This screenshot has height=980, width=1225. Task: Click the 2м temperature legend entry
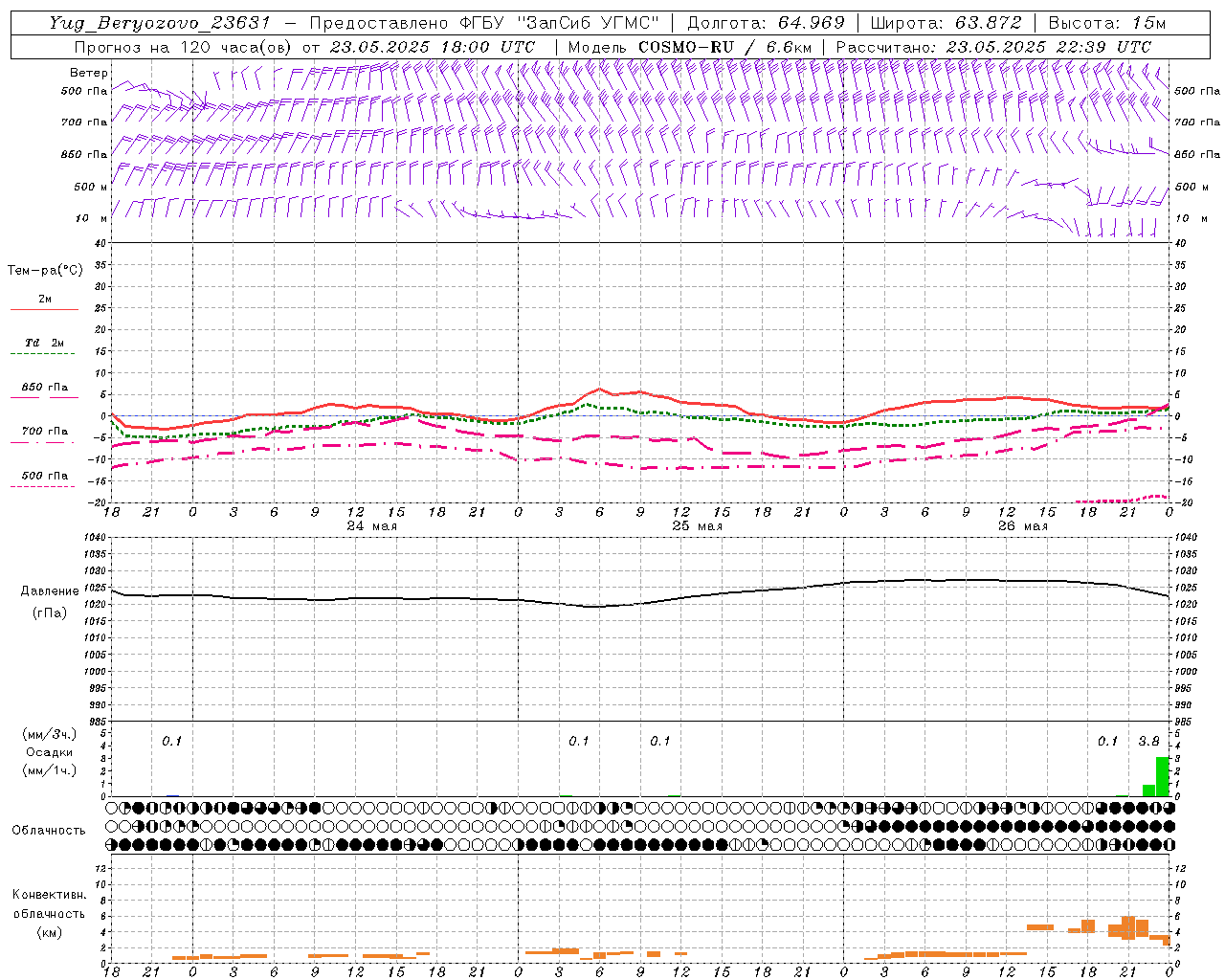[45, 299]
